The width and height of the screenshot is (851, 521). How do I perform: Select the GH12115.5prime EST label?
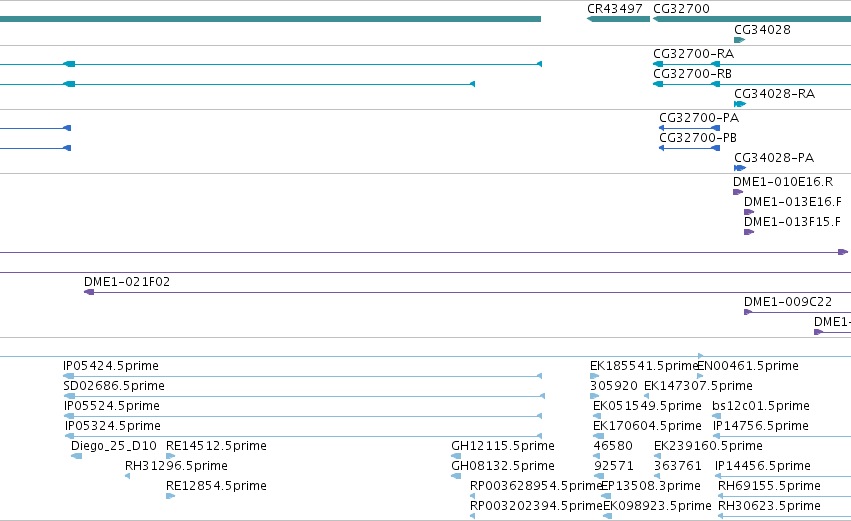[503, 447]
